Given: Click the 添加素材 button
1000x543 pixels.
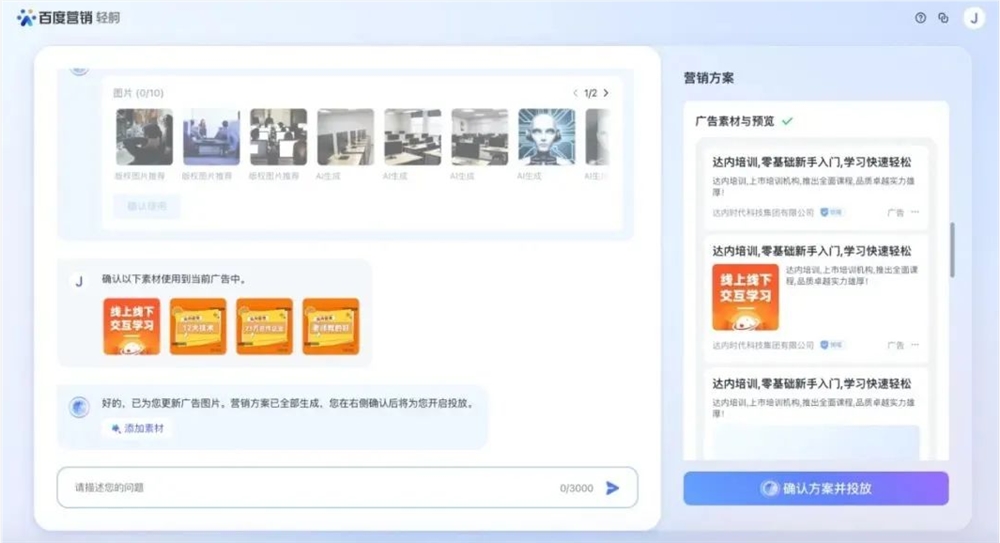Looking at the screenshot, I should tap(138, 428).
